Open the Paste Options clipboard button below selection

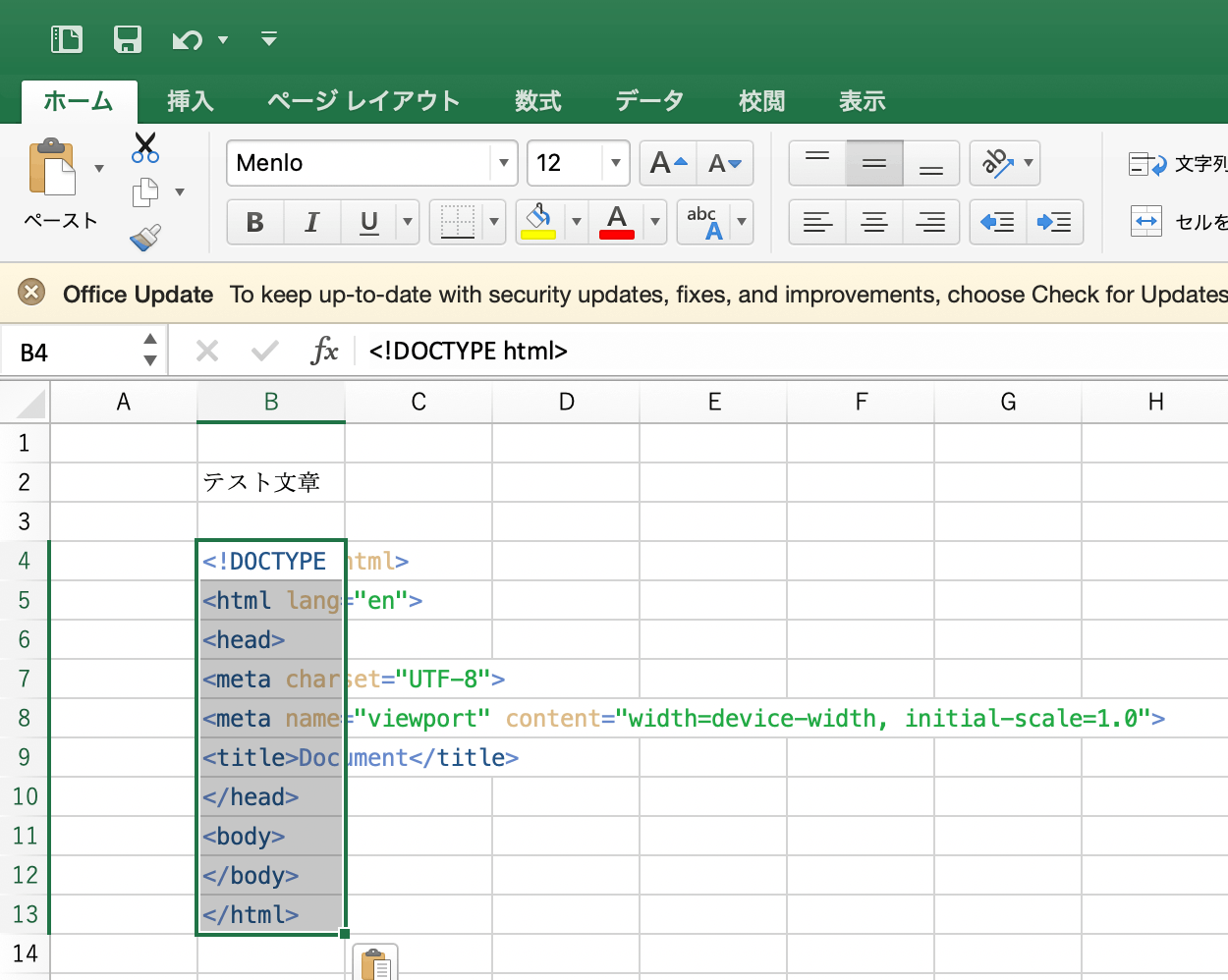click(x=375, y=962)
